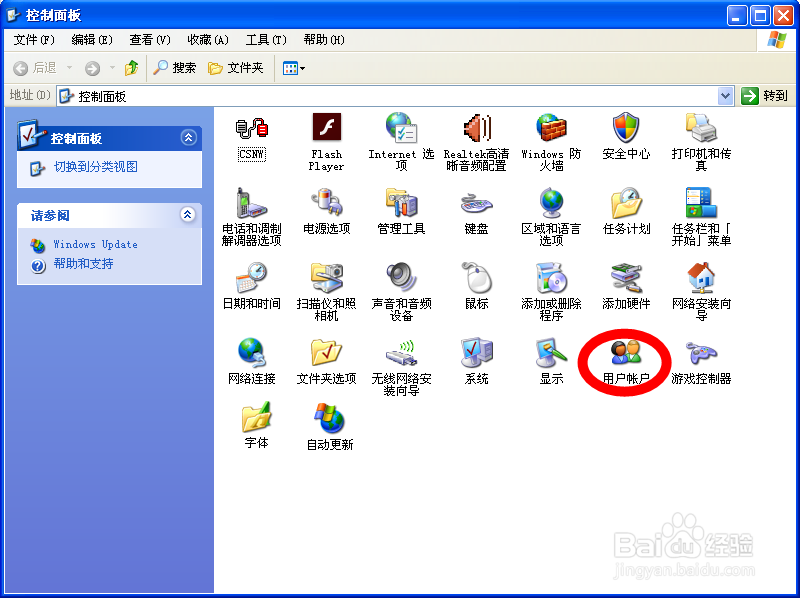The height and width of the screenshot is (598, 800).
Task: Open 系统 properties icon
Action: click(476, 353)
